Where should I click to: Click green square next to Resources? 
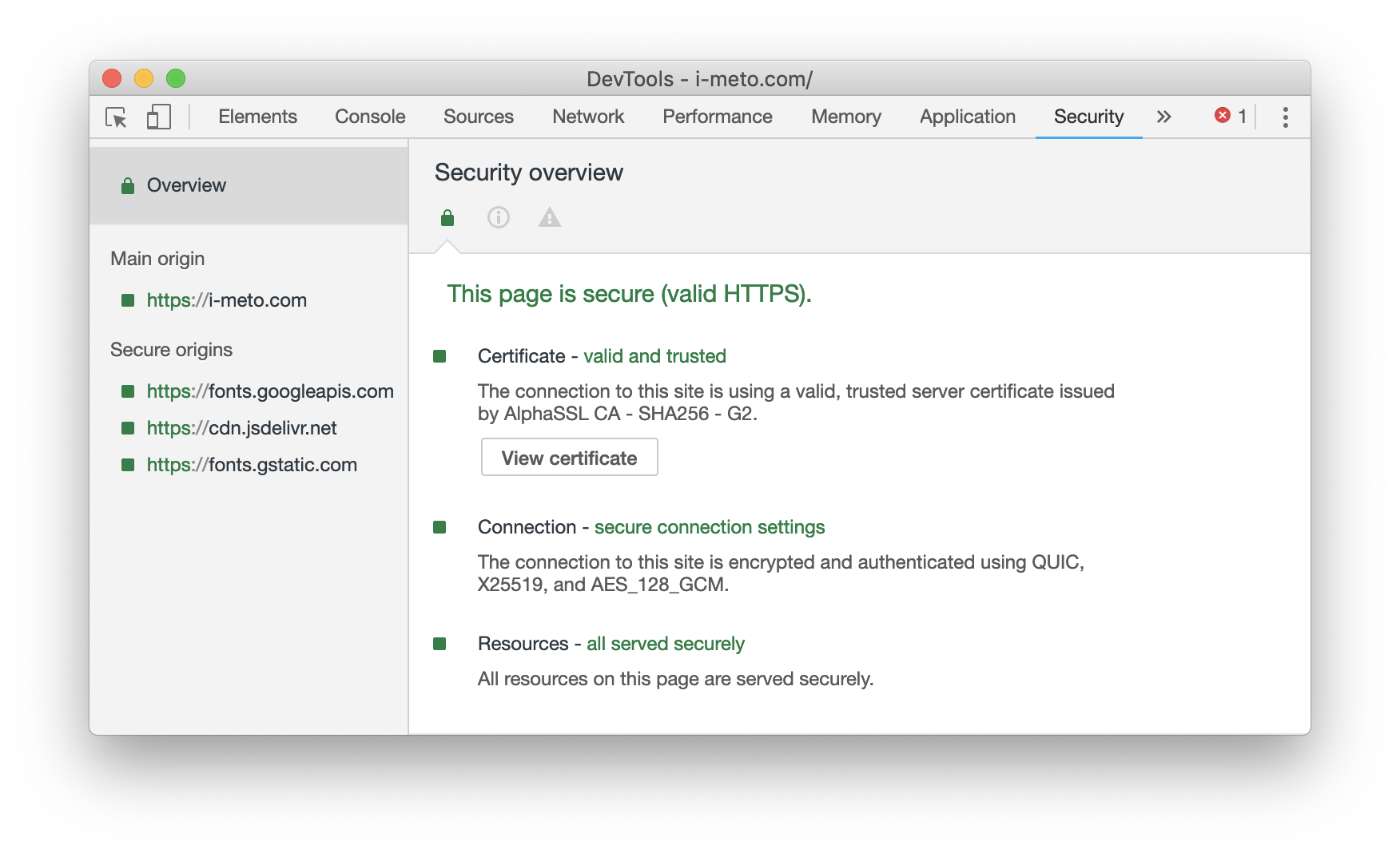pos(439,644)
